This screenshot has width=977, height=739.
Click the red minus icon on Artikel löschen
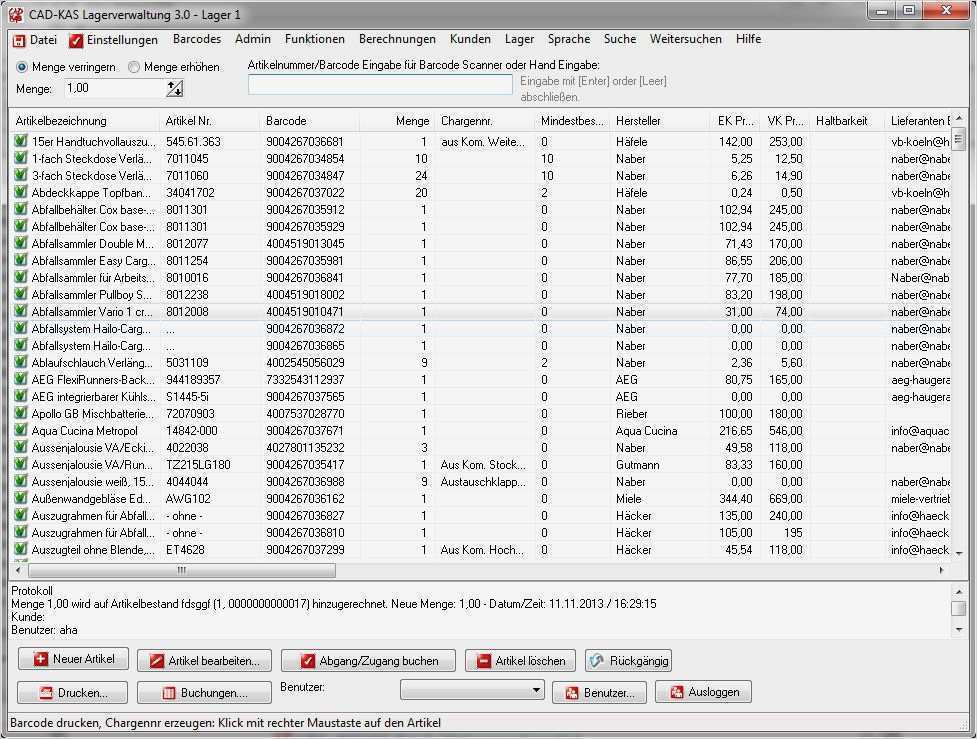coord(484,660)
